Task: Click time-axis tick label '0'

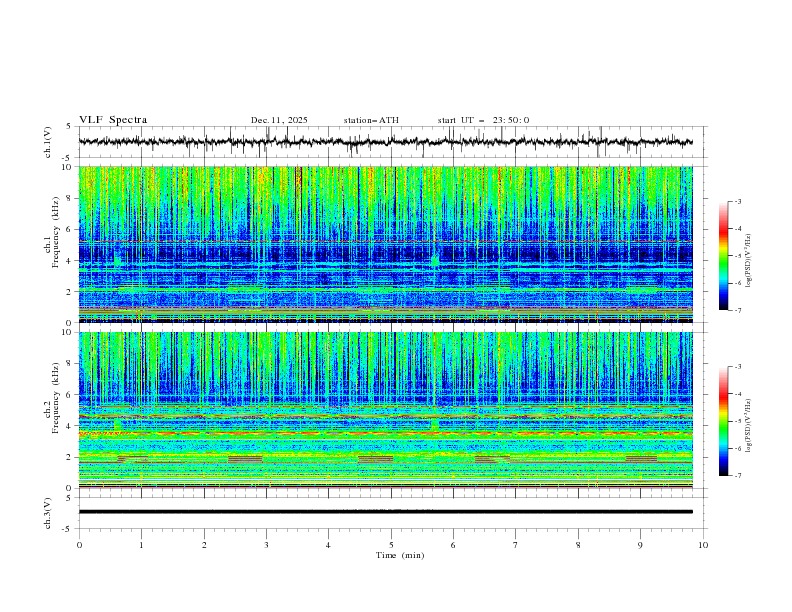Action: point(79,545)
